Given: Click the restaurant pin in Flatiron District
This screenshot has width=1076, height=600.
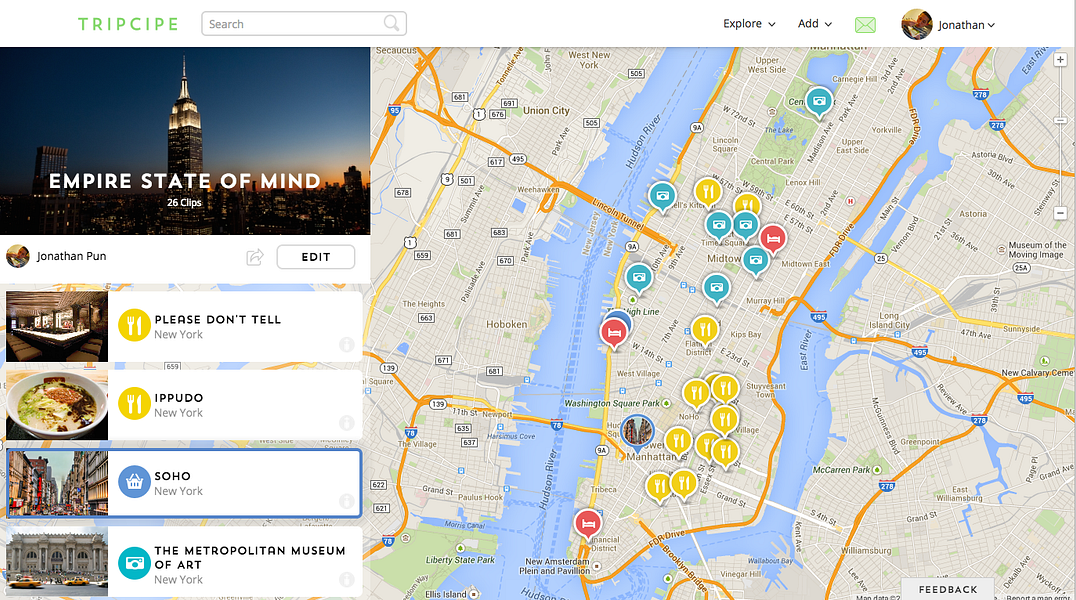Looking at the screenshot, I should point(705,330).
